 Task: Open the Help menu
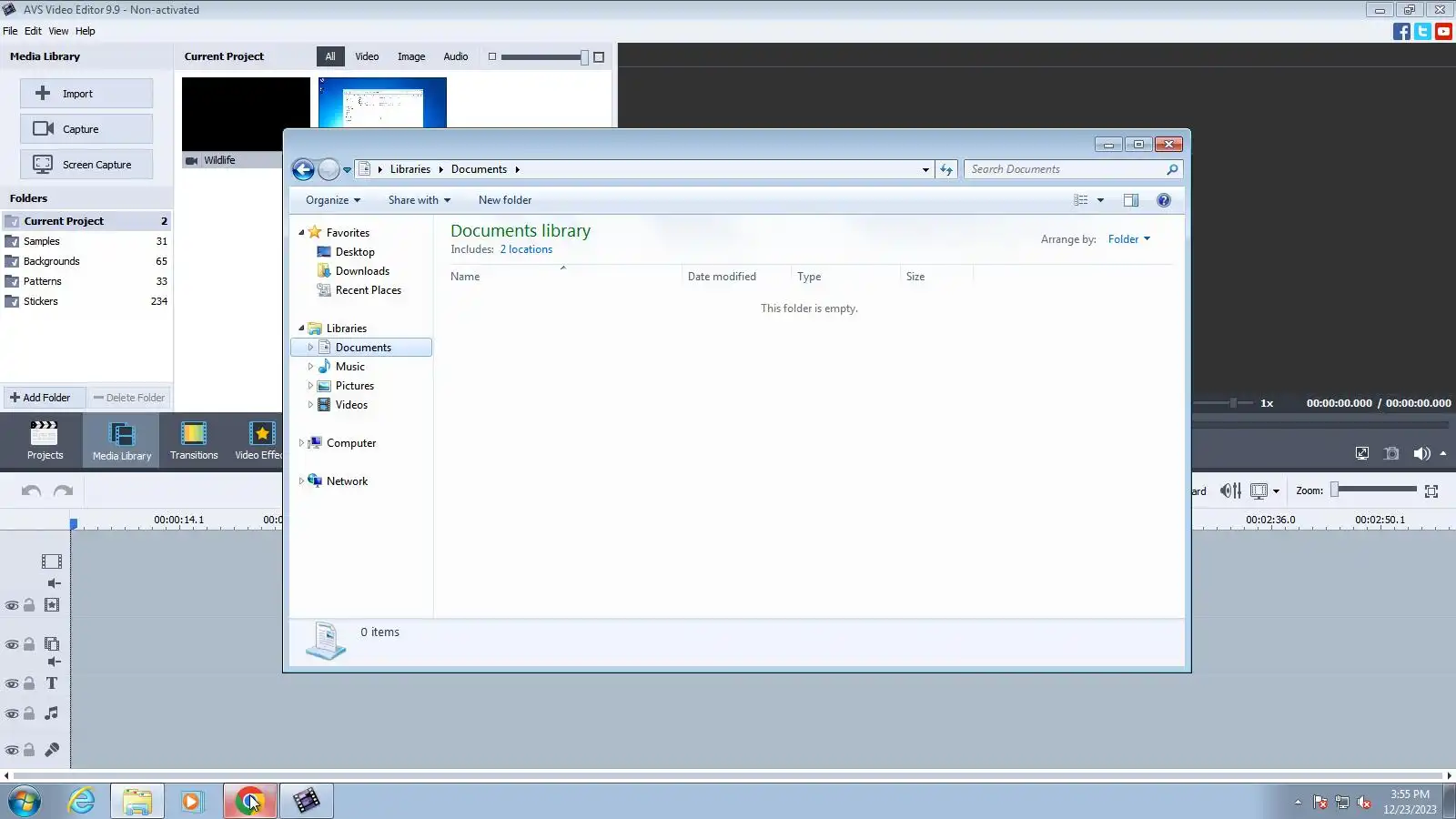86,31
